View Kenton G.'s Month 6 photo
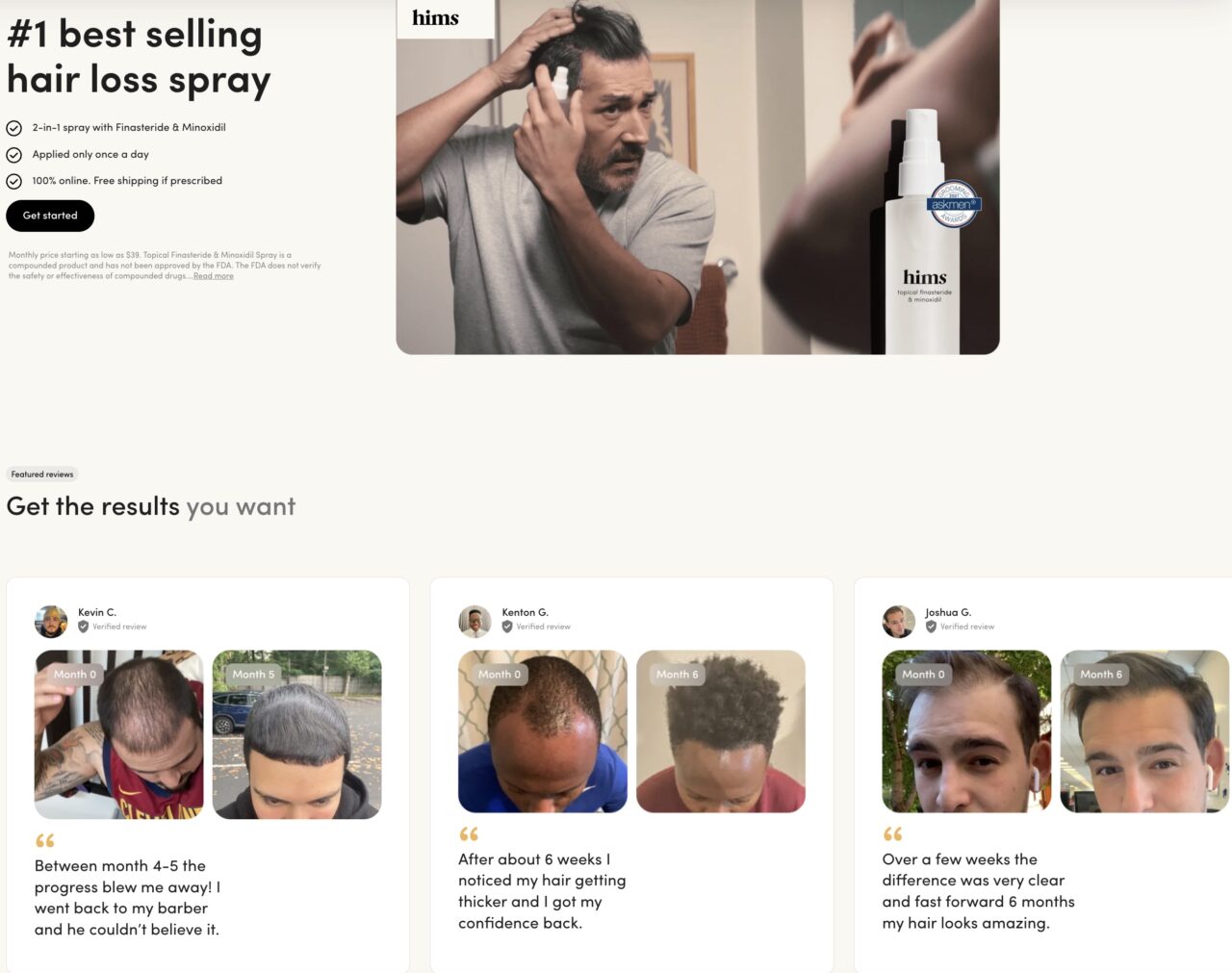Image resolution: width=1232 pixels, height=973 pixels. 721,731
